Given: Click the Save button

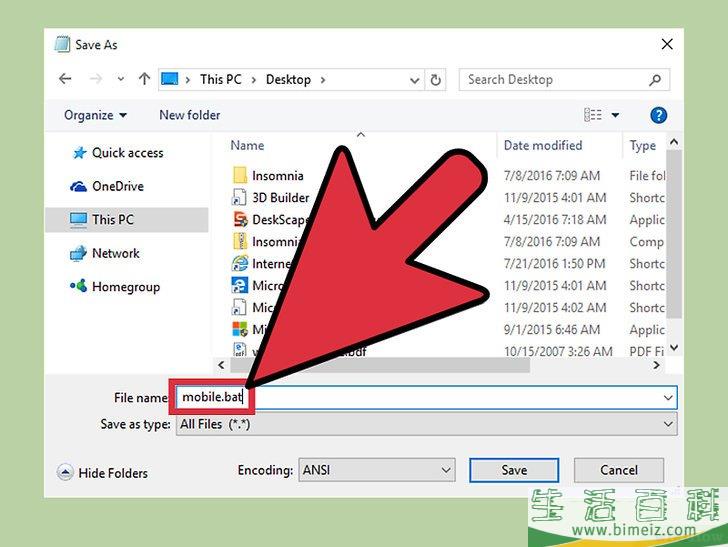Looking at the screenshot, I should pyautogui.click(x=514, y=470).
